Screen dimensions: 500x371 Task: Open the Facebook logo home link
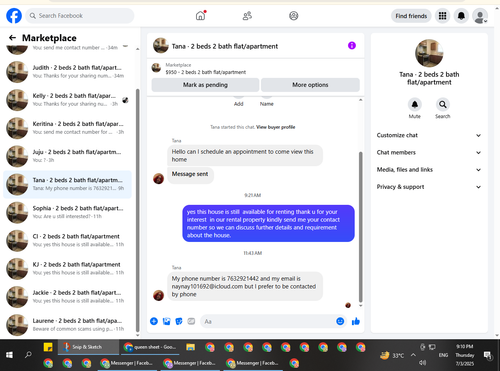14,16
